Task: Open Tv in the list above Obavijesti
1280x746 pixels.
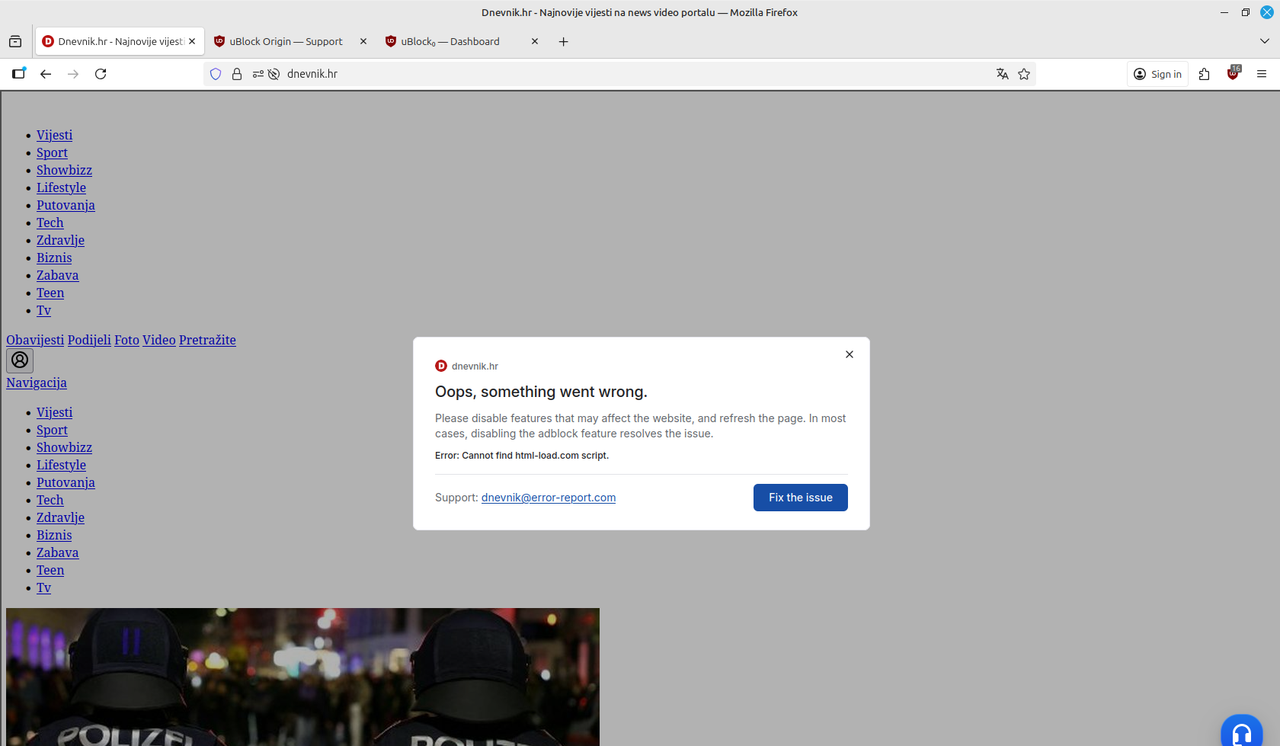Action: [44, 310]
